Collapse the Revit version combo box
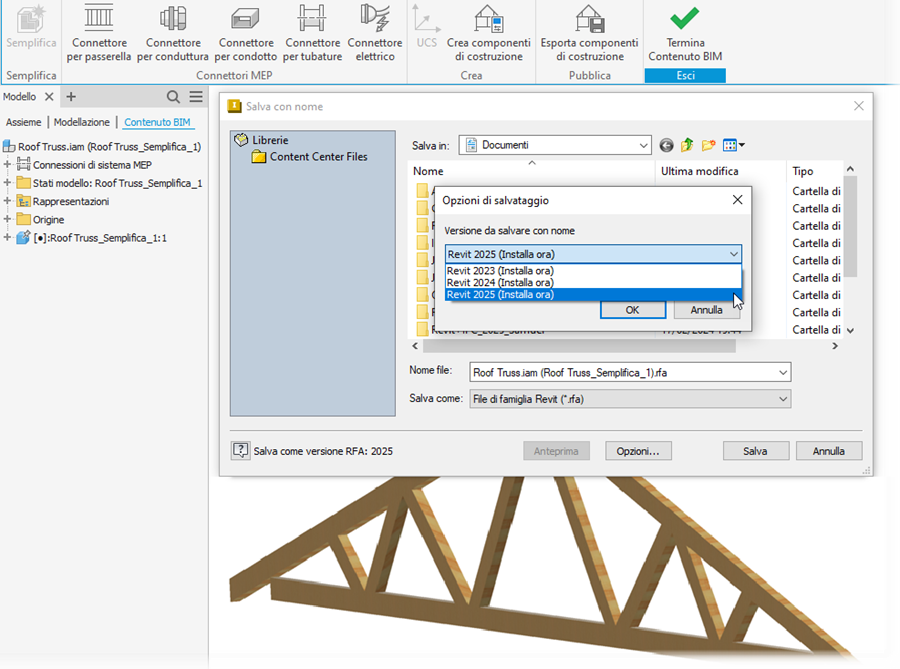The height and width of the screenshot is (669, 900). coord(734,254)
